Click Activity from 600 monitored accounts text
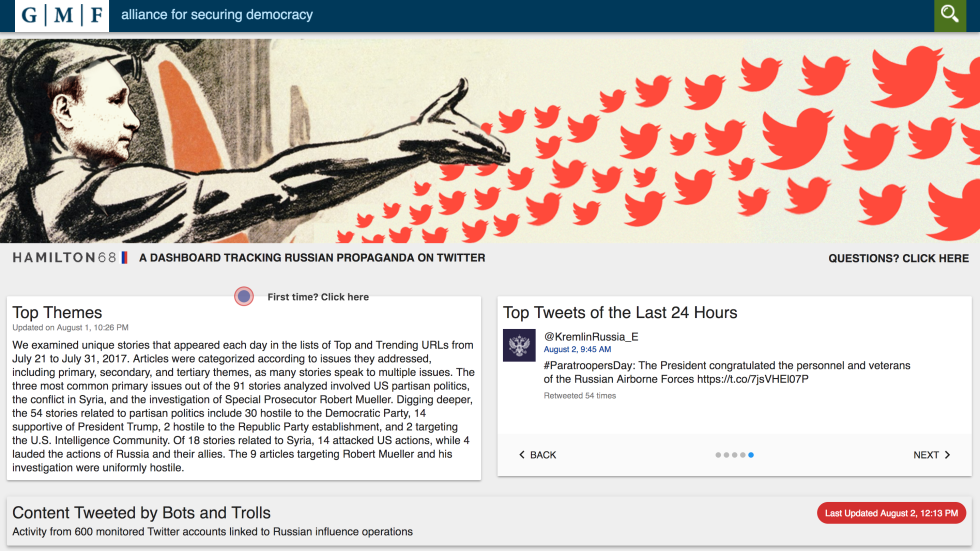This screenshot has height=551, width=980. point(212,532)
